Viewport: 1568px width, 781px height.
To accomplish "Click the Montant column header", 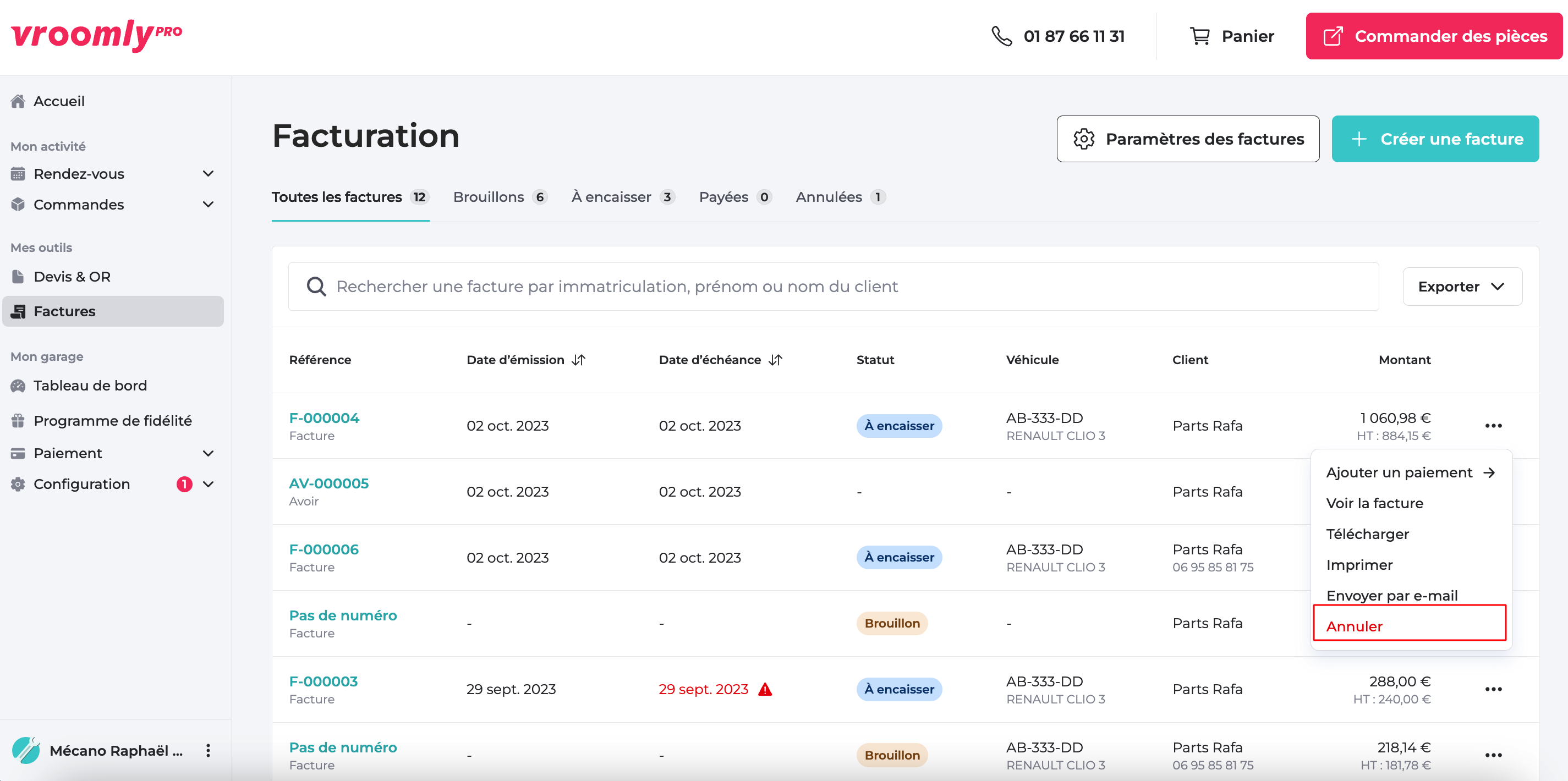I will pyautogui.click(x=1405, y=360).
